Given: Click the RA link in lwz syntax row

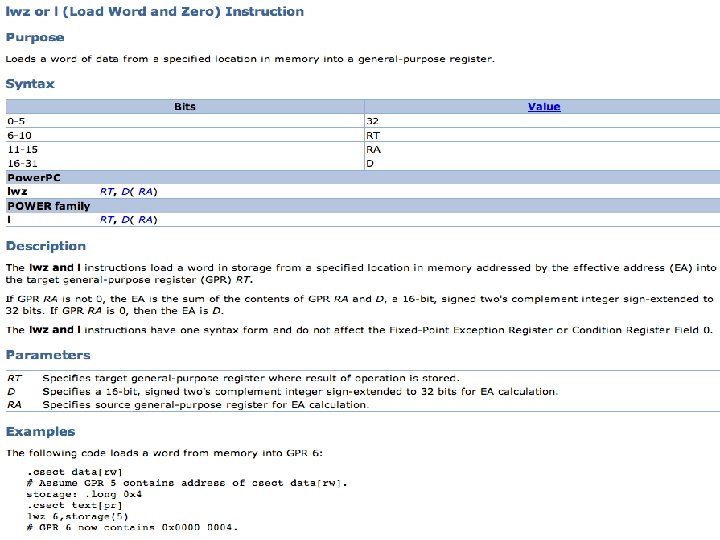Looking at the screenshot, I should point(145,191).
